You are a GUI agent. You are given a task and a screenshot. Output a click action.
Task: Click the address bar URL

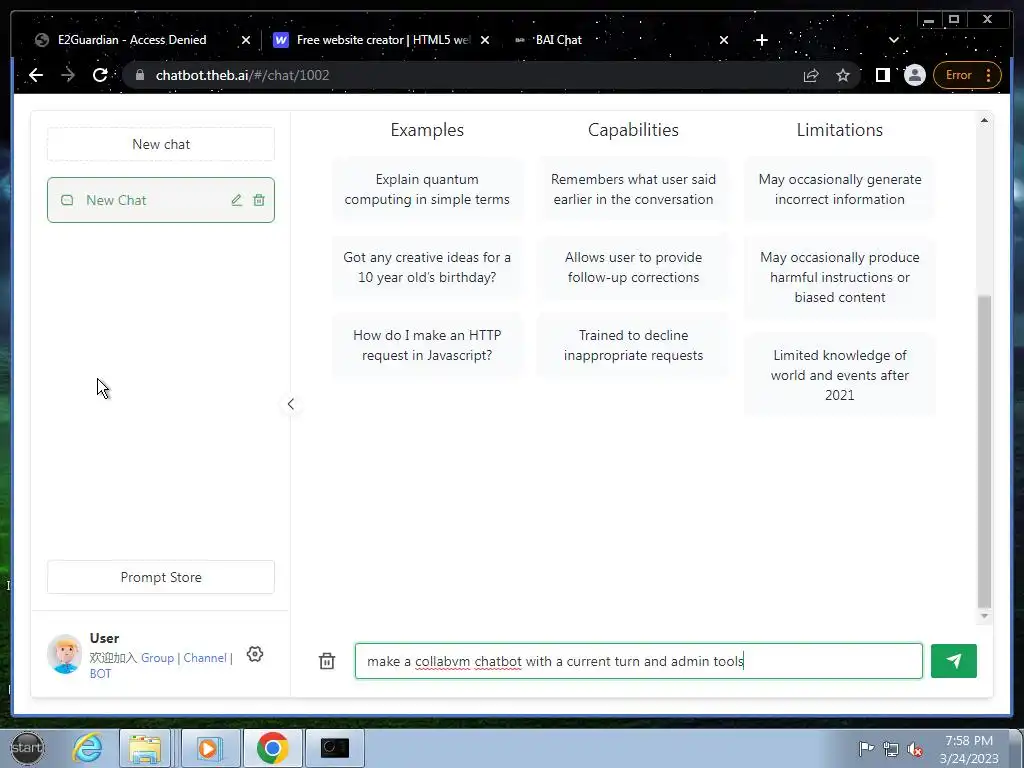coord(242,75)
